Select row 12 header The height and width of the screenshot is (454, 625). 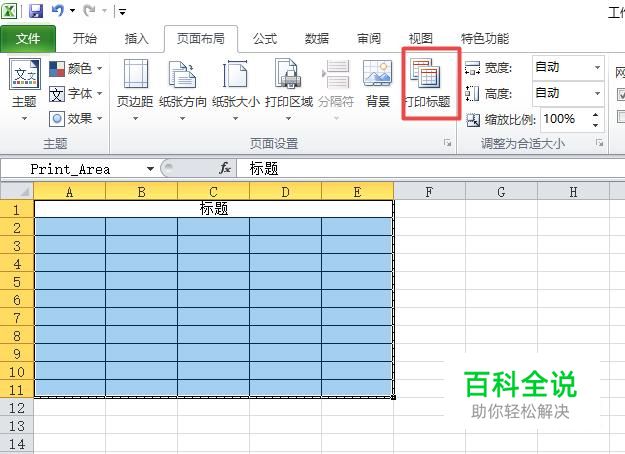click(17, 407)
